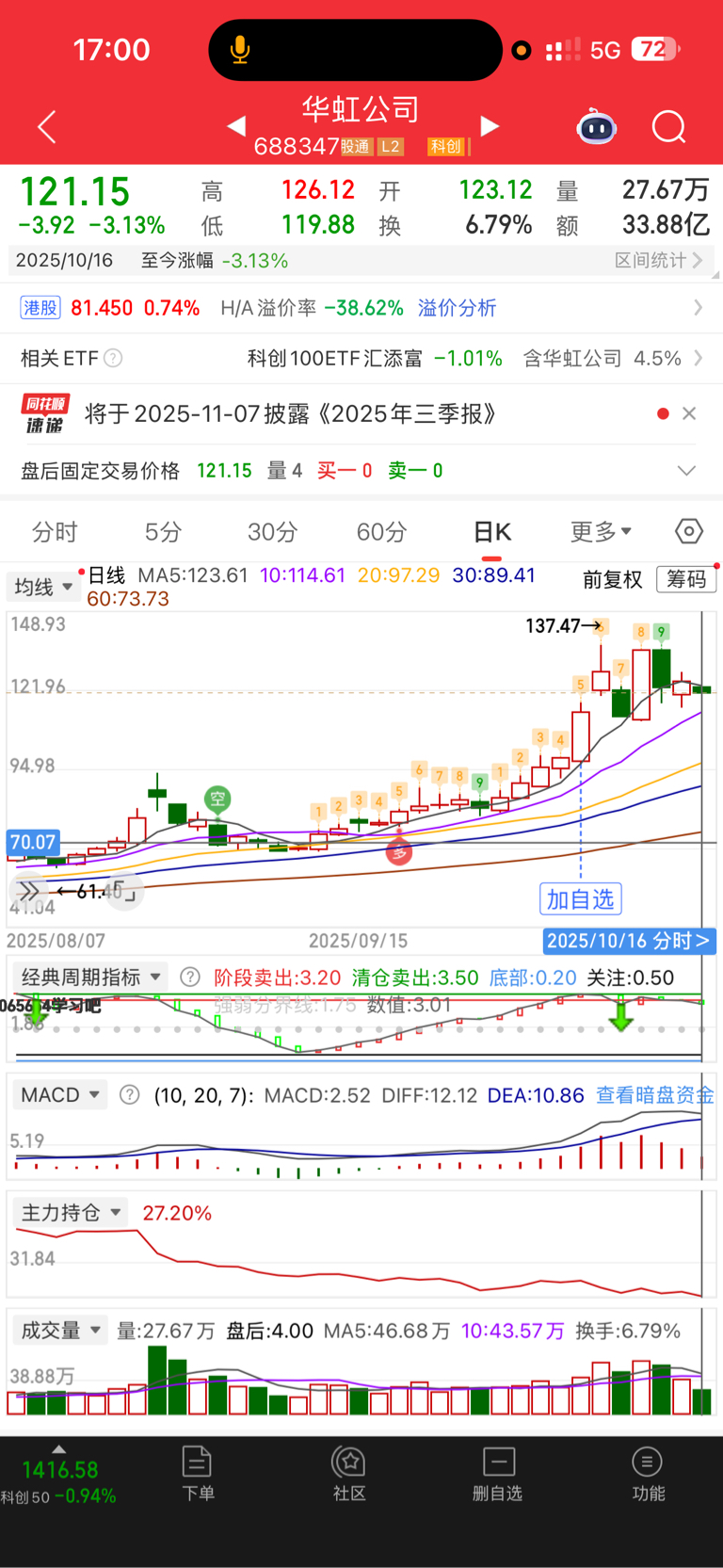Open the 科创50 index ticker
The image size is (723, 1568).
pos(59,1481)
